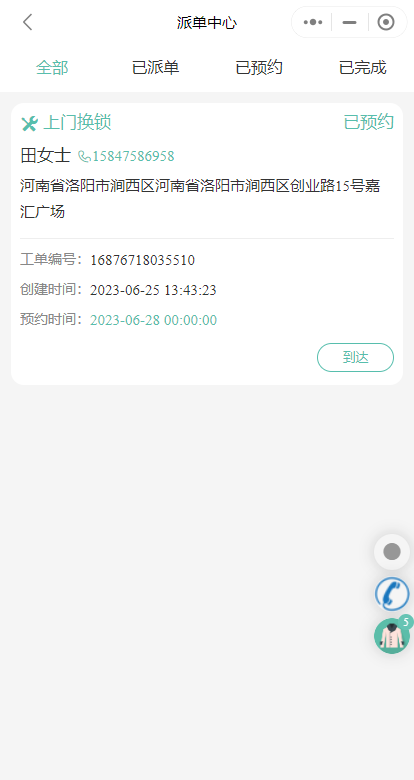The height and width of the screenshot is (780, 414).
Task: Switch to the 已派单 tab
Action: (x=155, y=68)
